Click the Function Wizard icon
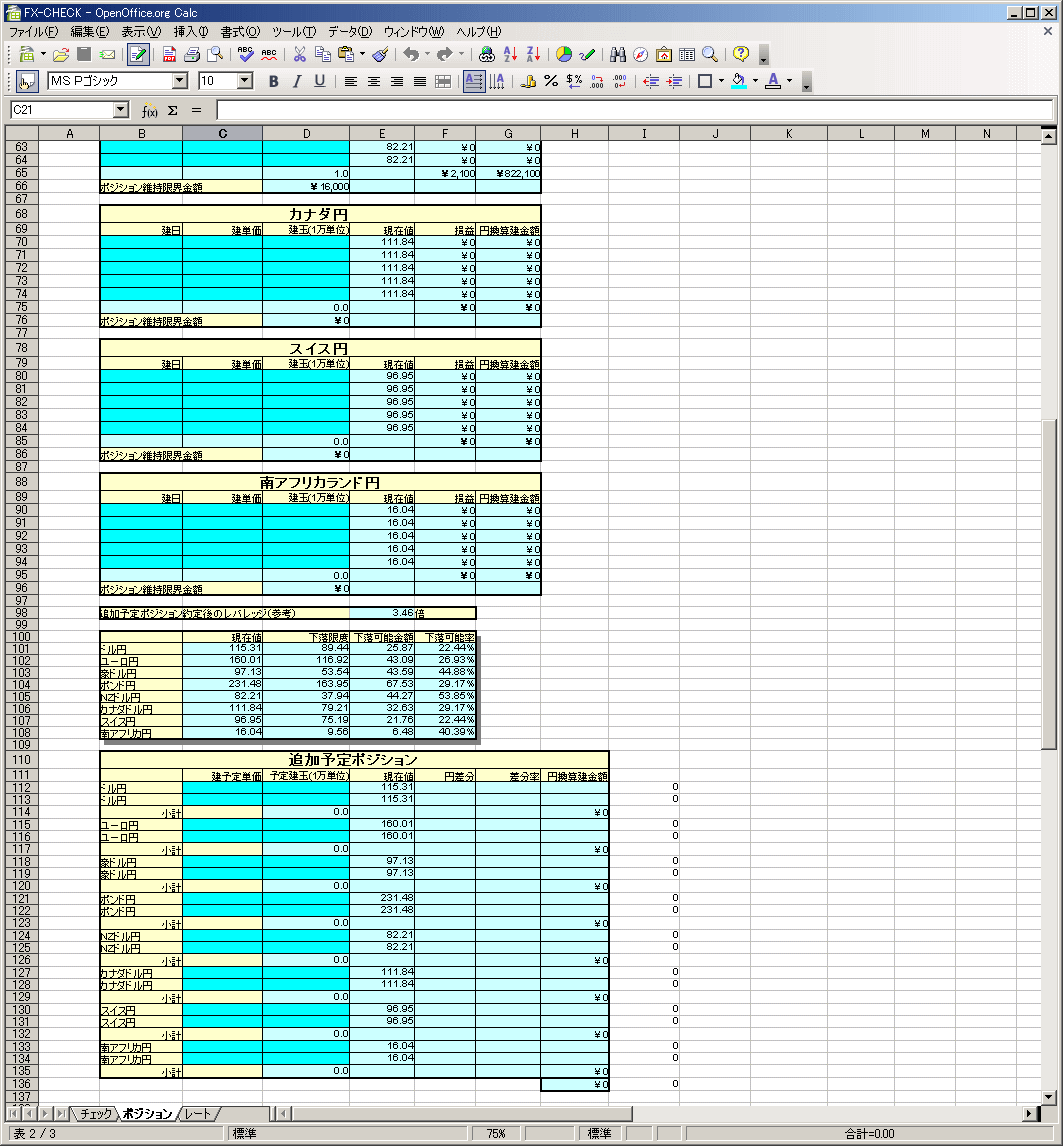This screenshot has height=1146, width=1063. 150,110
